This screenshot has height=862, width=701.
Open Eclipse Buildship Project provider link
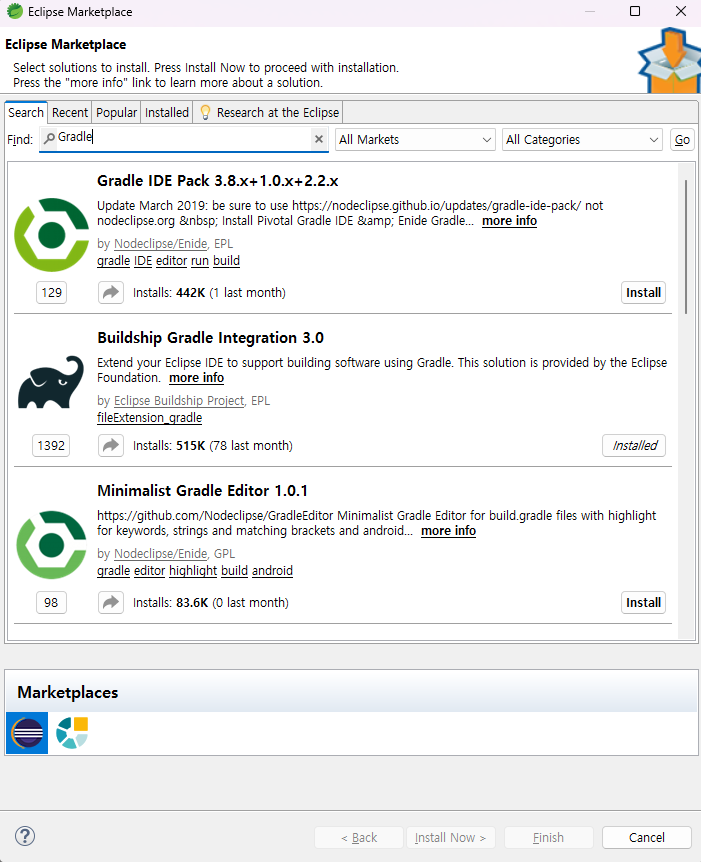pos(179,401)
